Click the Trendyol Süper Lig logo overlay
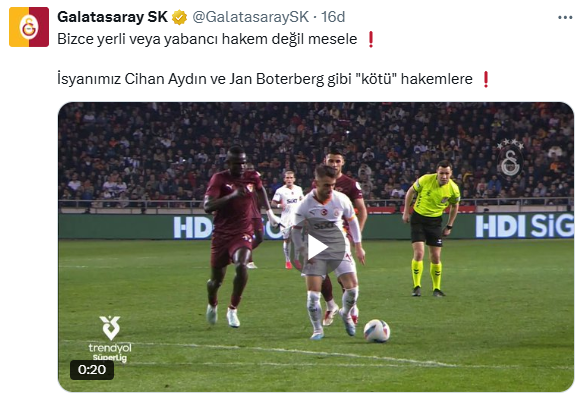Screen dimensions: 584x404 110,339
